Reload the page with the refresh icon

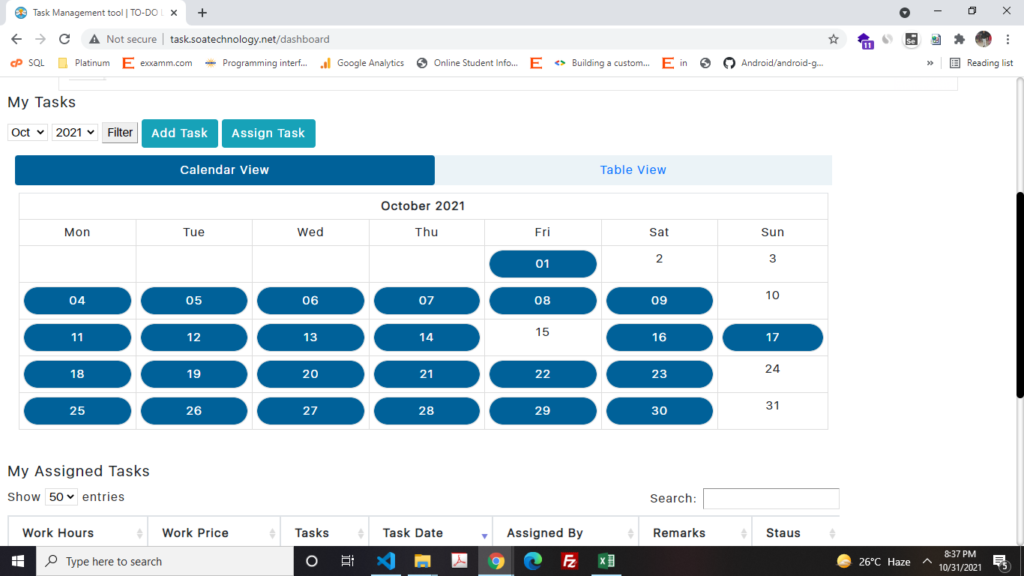pos(65,39)
